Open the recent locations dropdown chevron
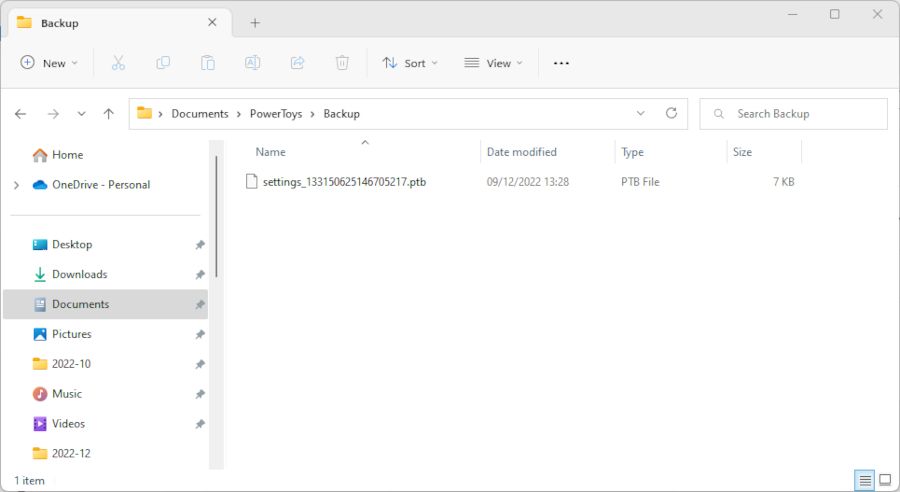900x492 pixels. click(82, 114)
